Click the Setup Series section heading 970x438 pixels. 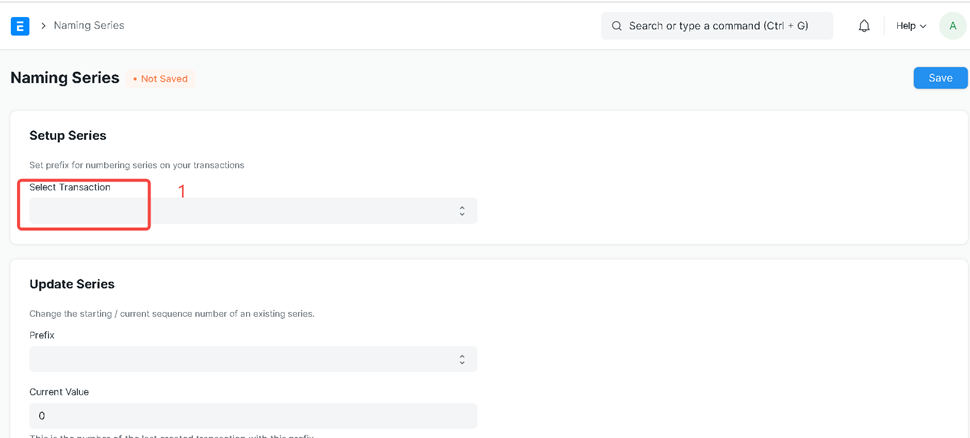tap(68, 135)
